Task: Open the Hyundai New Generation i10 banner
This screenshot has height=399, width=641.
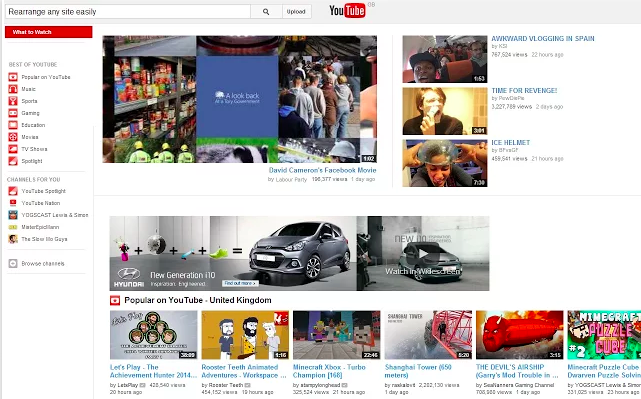Action: click(233, 253)
